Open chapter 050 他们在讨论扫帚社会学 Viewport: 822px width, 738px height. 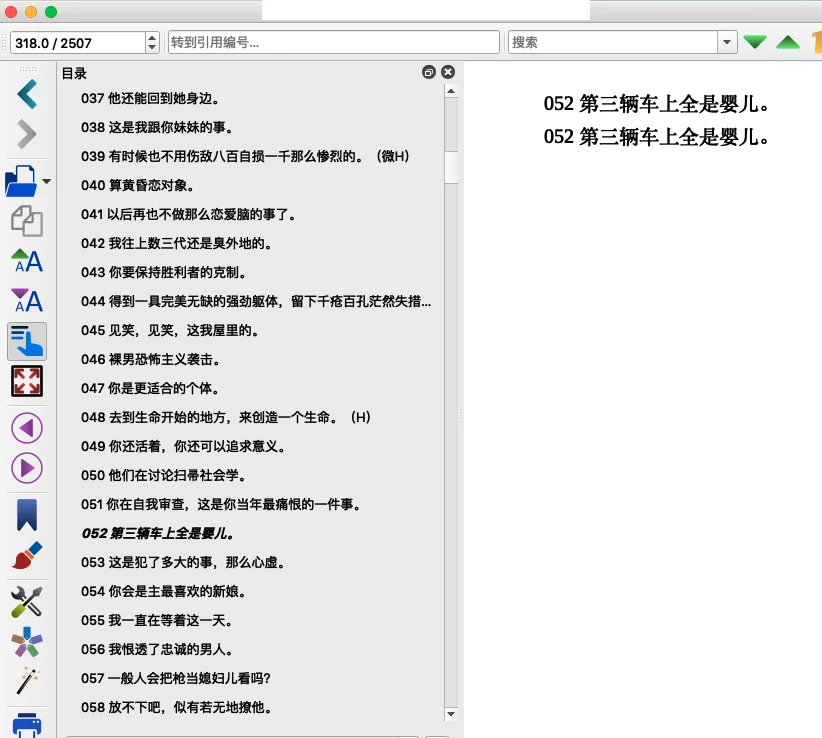(x=164, y=475)
